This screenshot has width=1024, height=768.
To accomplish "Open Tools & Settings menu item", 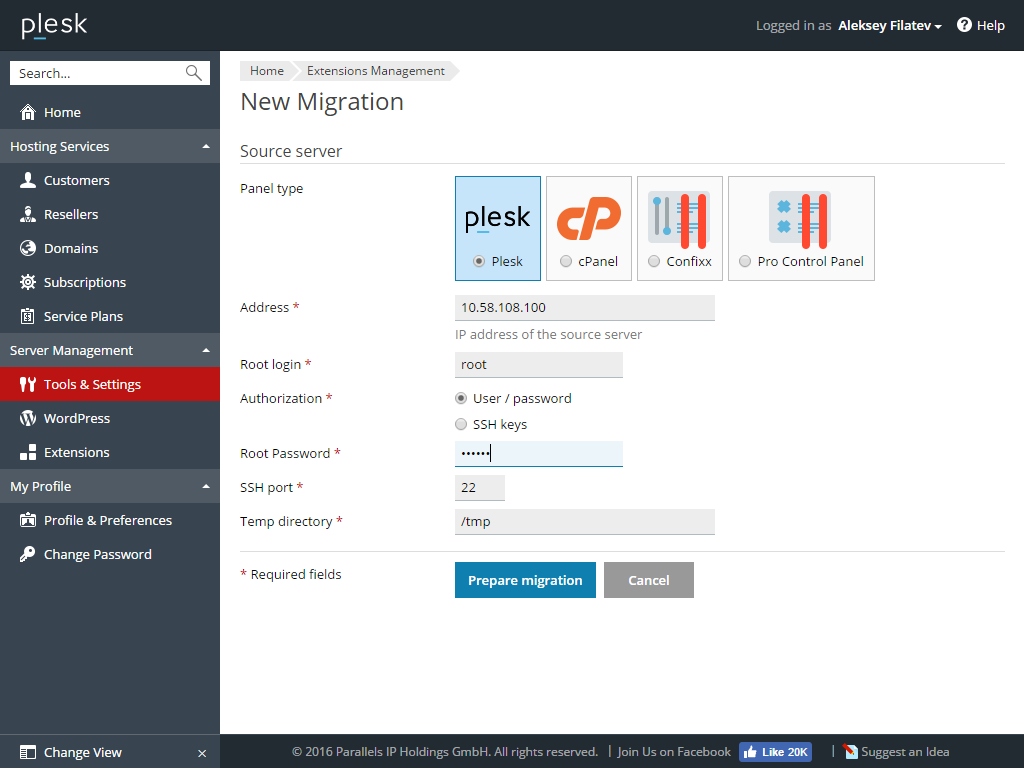I will (x=92, y=384).
